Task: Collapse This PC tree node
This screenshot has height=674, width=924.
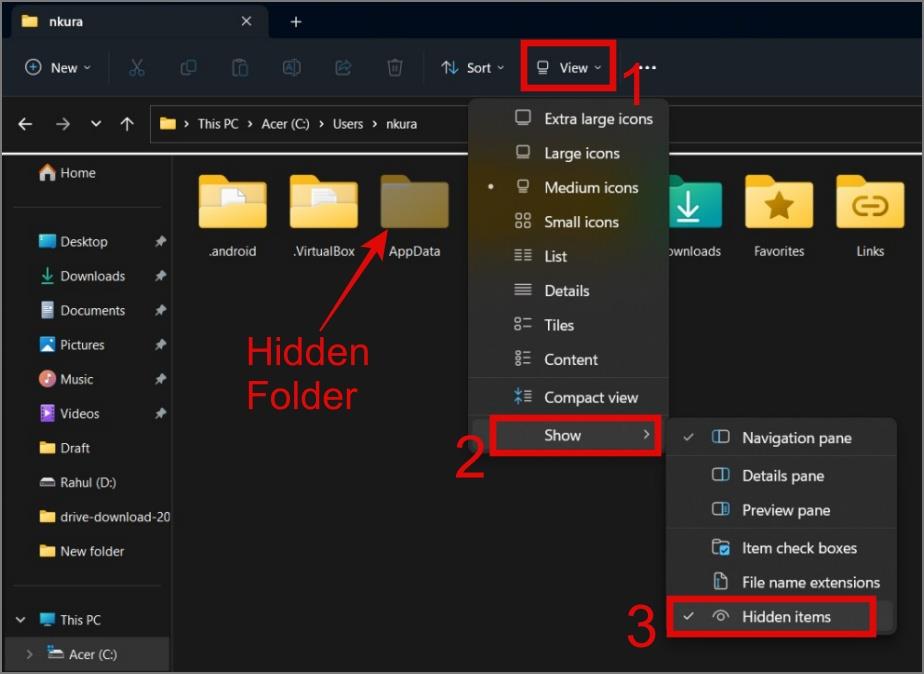Action: pos(21,620)
